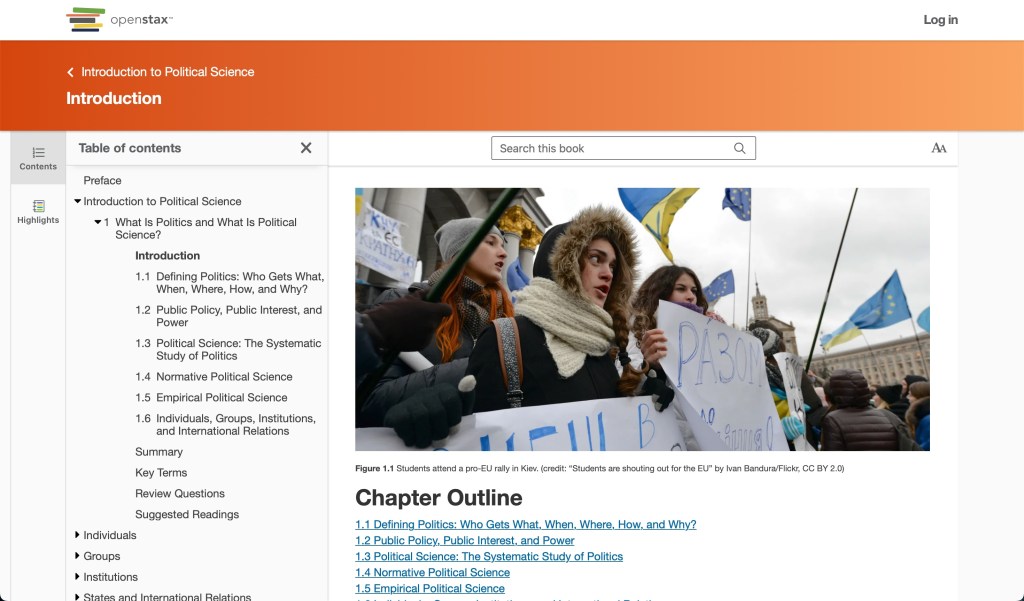Click the back chevron to Introduction to Political Science
1024x601 pixels.
point(70,72)
